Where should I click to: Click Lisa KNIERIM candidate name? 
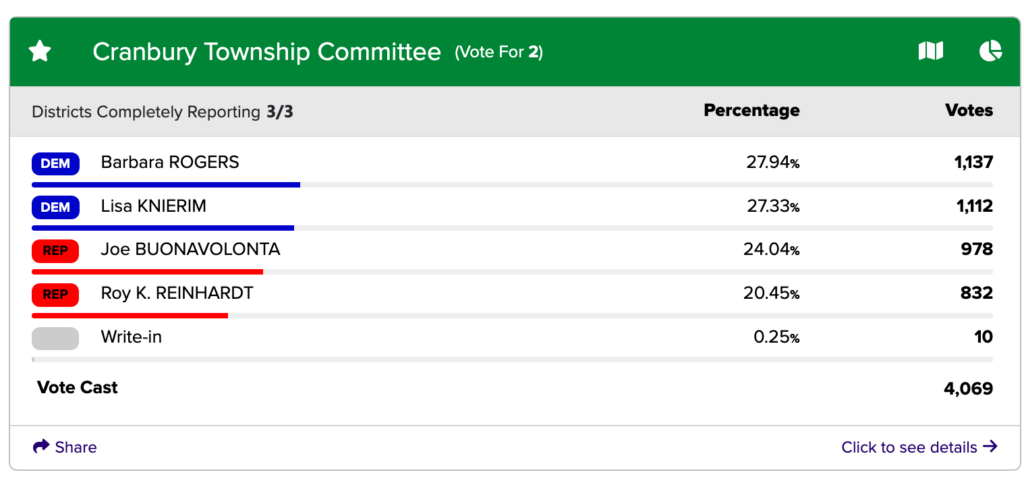pos(153,206)
